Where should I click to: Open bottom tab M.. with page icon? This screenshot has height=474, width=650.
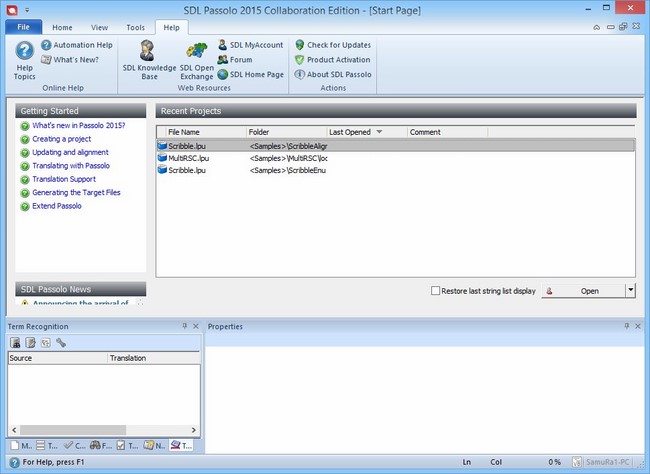(x=21, y=446)
